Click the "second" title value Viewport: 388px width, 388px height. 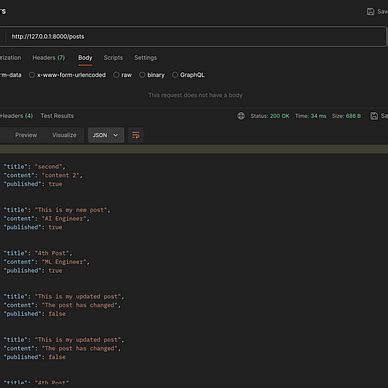49,167
